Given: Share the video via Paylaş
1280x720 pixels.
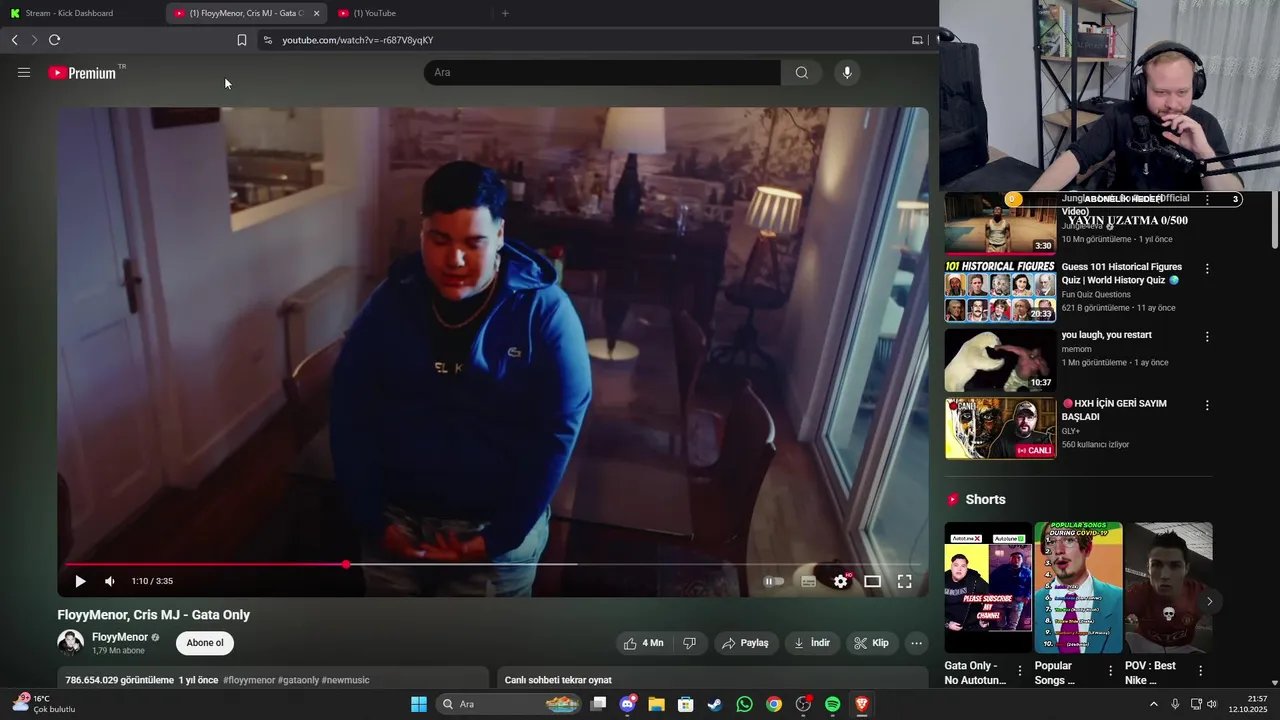Looking at the screenshot, I should (x=745, y=643).
